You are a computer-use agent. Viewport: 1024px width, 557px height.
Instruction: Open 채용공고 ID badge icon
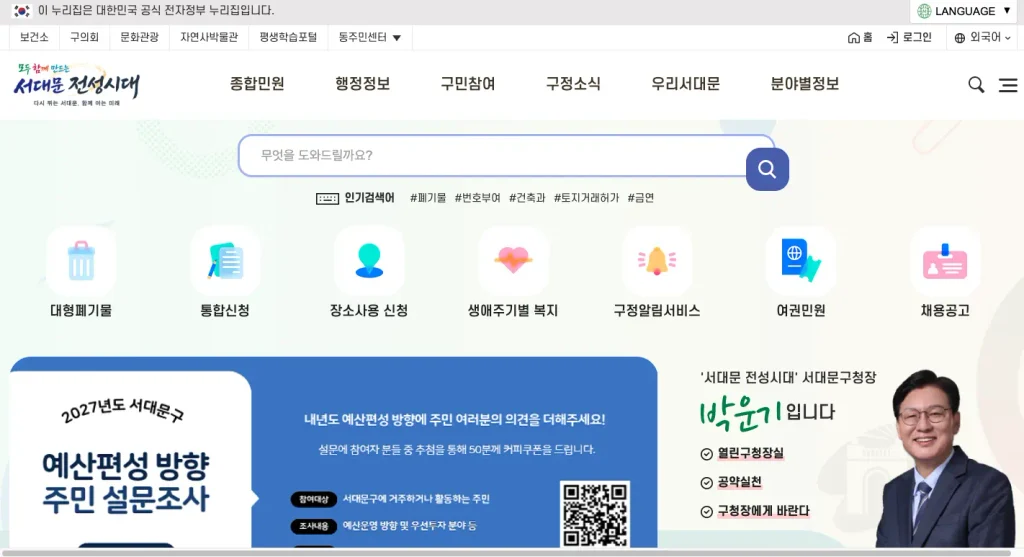point(945,261)
